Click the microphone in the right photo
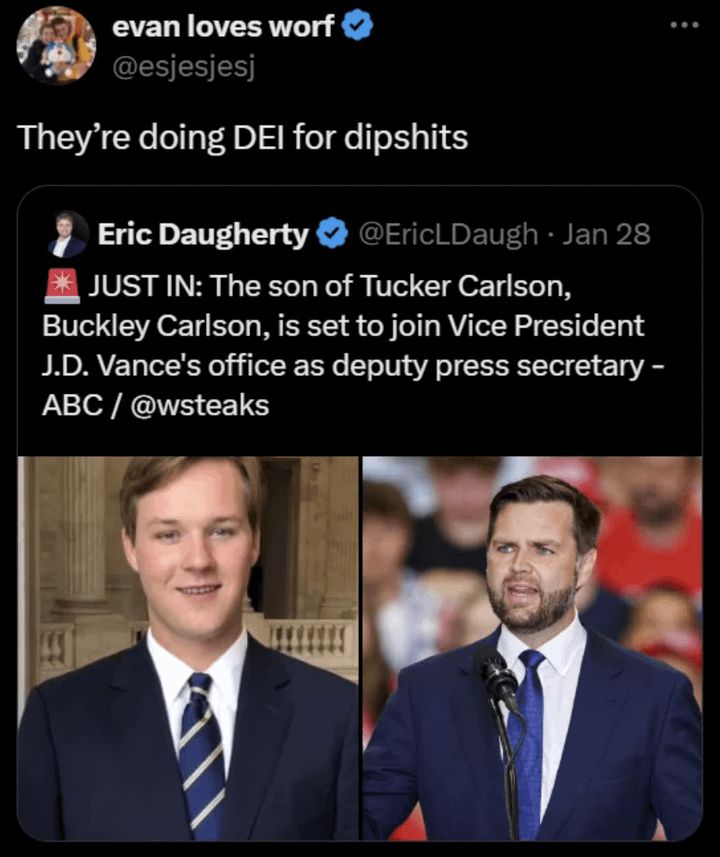720x857 pixels. pos(497,678)
